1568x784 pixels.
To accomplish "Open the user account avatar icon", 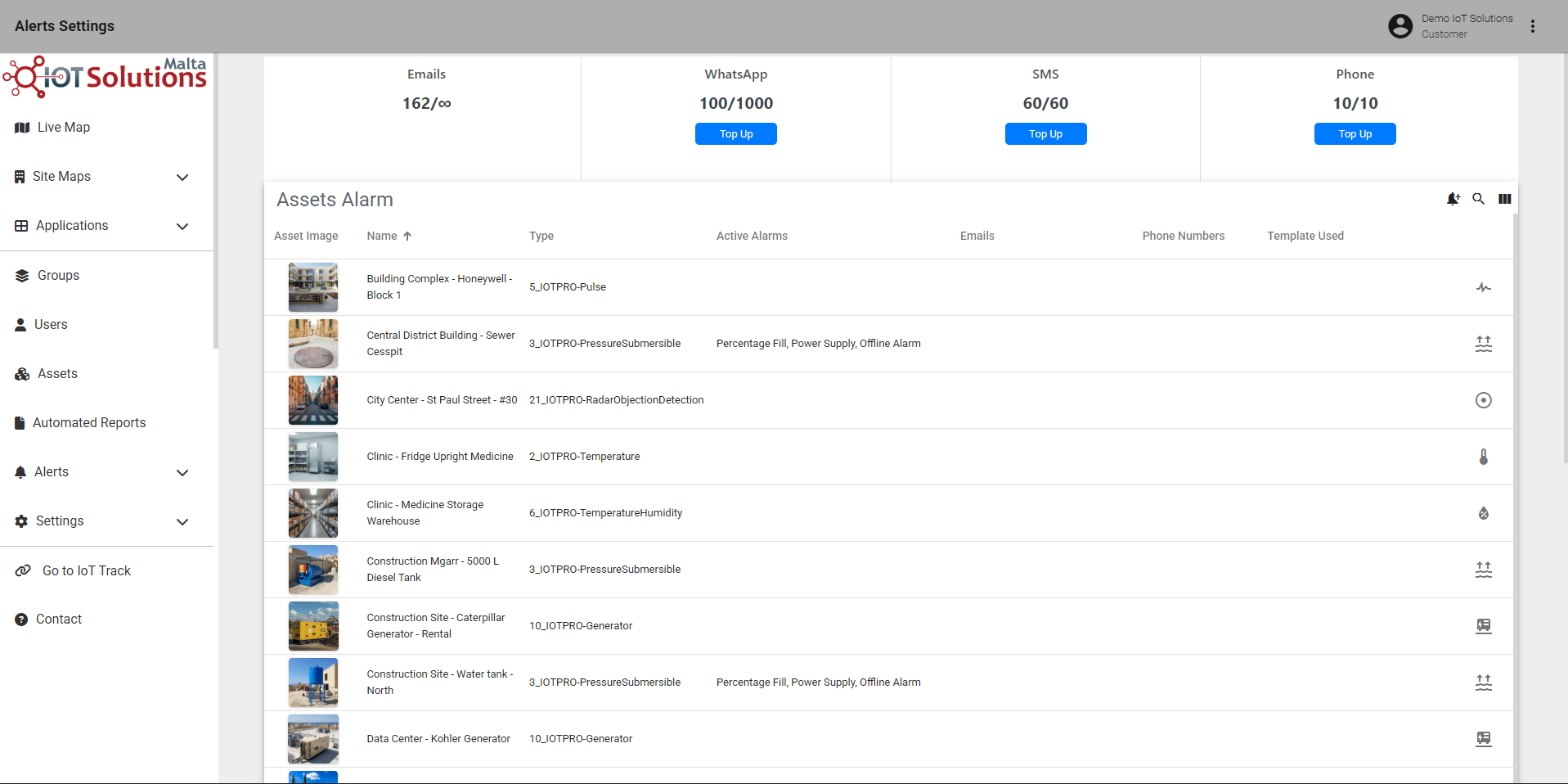I will [1400, 26].
